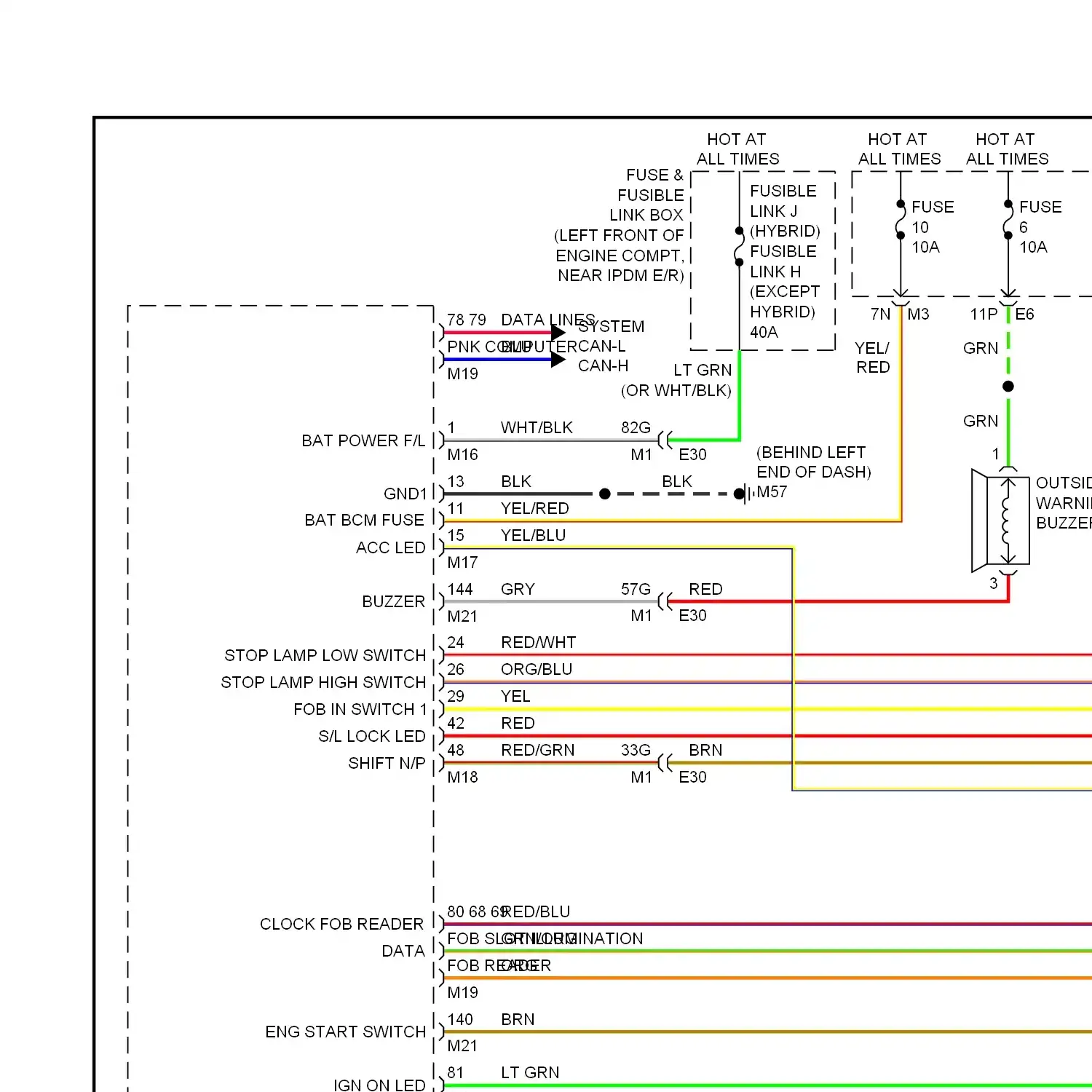1092x1092 pixels.
Task: Click the M3 connector label
Action: tap(918, 314)
